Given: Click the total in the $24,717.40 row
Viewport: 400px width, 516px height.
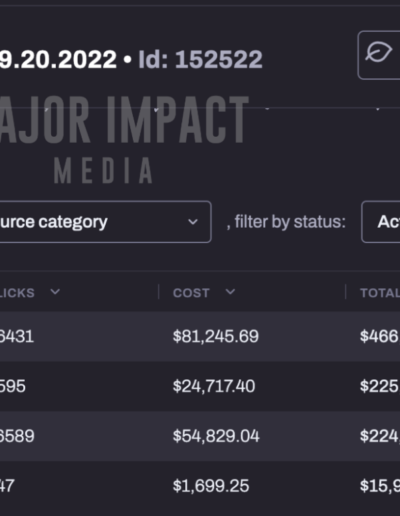Looking at the screenshot, I should [380, 386].
